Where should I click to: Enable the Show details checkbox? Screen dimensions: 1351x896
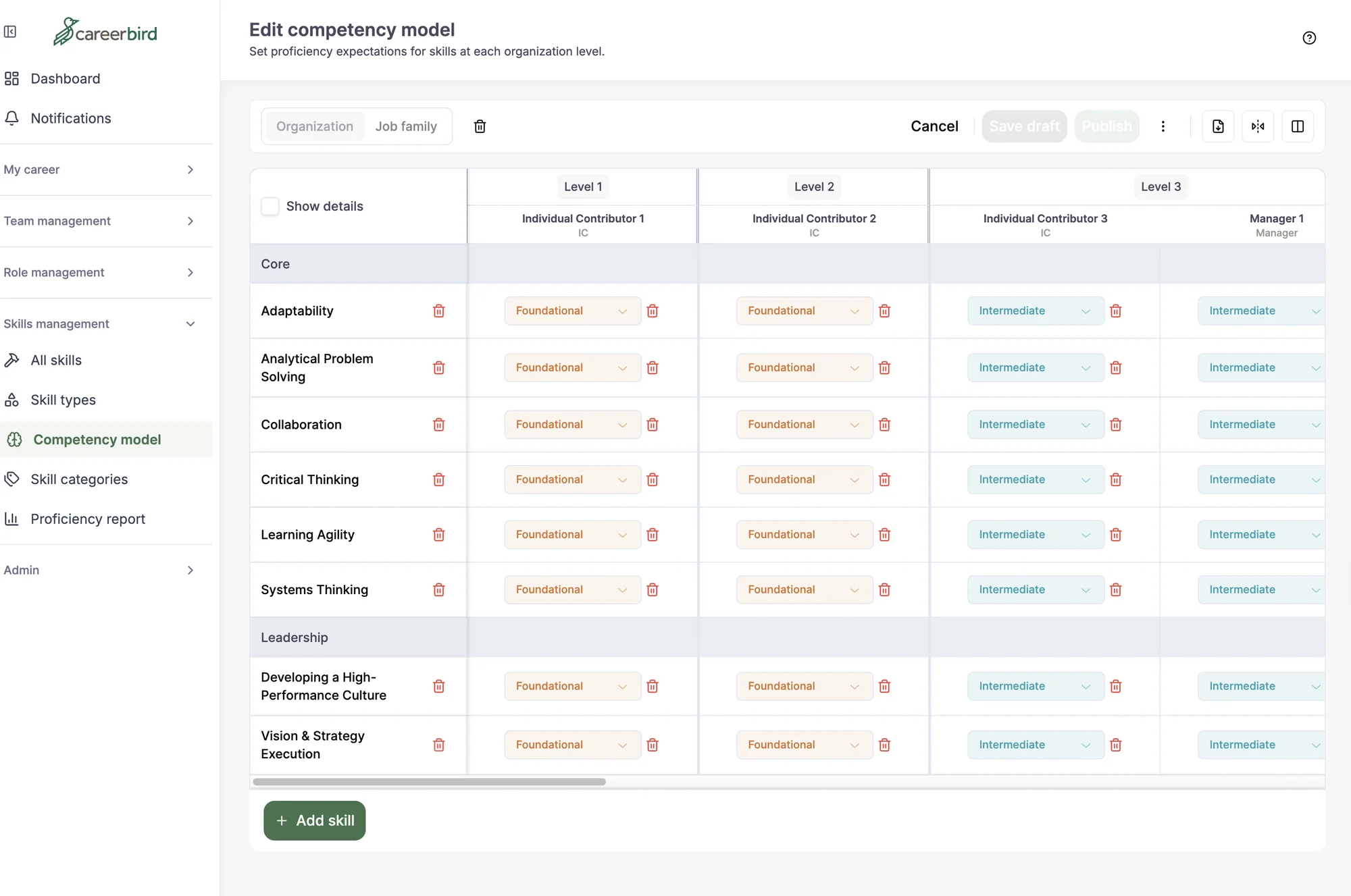[x=270, y=206]
